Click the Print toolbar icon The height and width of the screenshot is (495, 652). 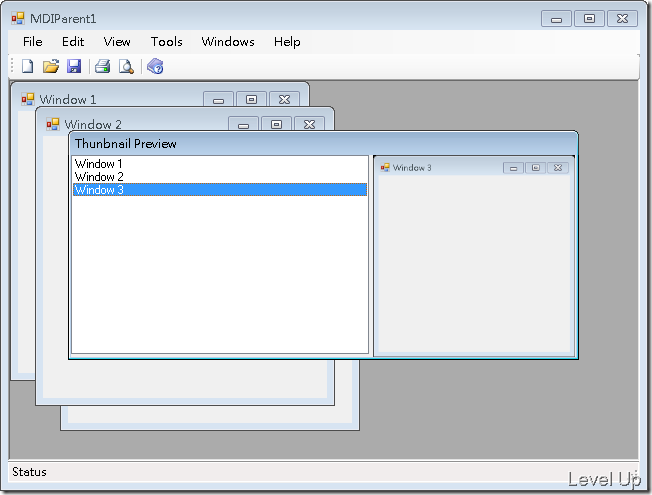pyautogui.click(x=102, y=66)
